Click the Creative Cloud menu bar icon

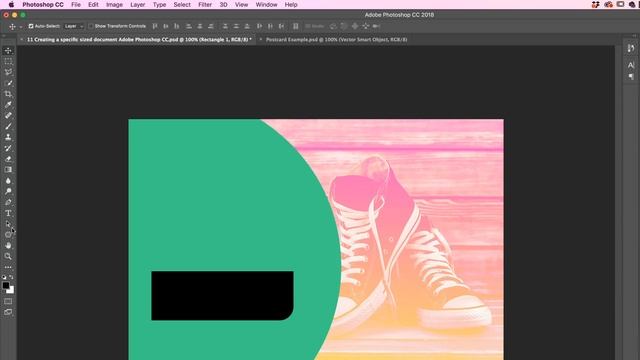pyautogui.click(x=608, y=5)
